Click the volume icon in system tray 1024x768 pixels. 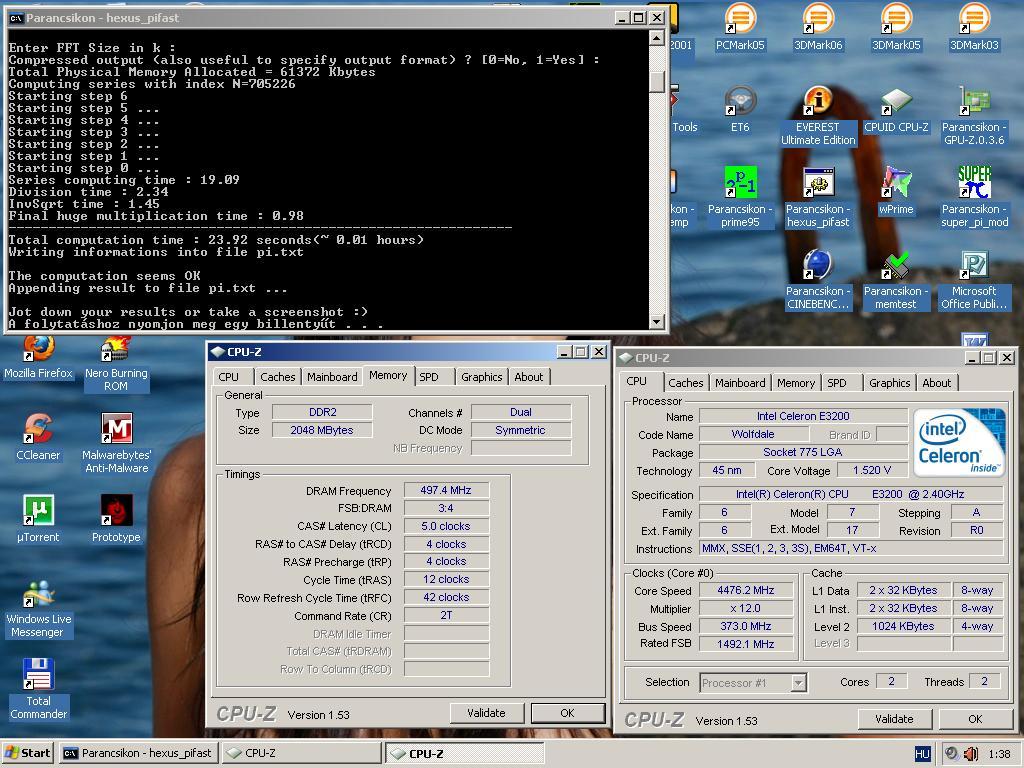971,754
